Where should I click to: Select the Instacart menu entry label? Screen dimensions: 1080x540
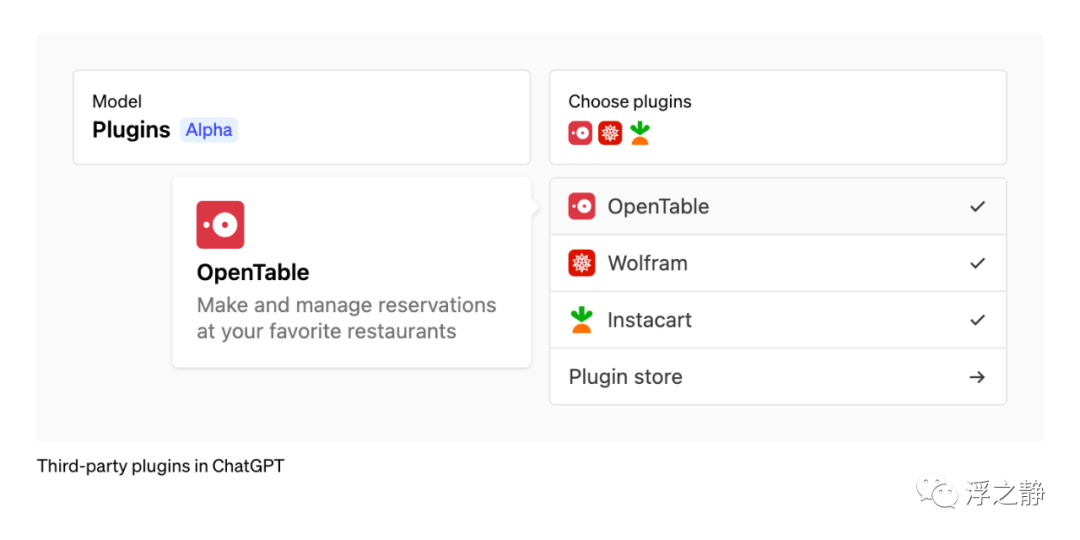click(649, 320)
